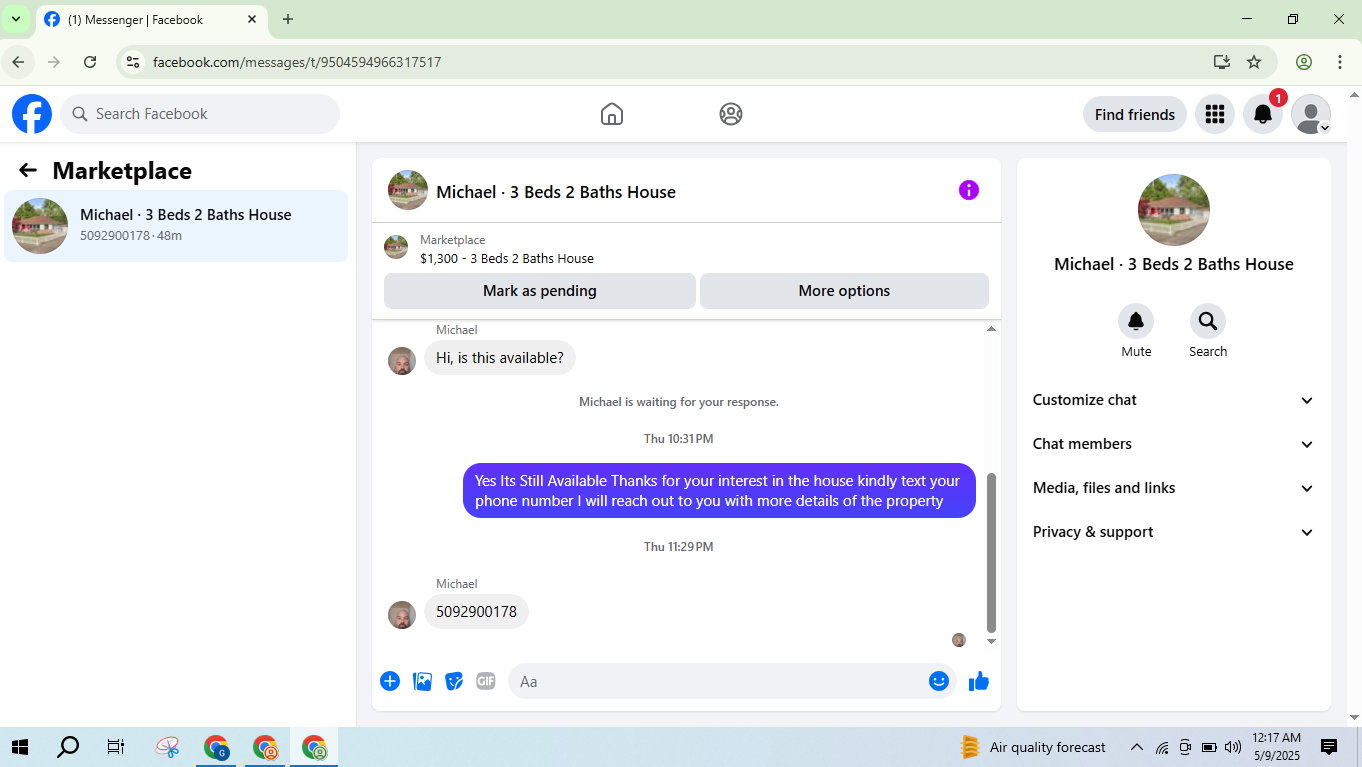
Task: Expand Privacy & support section
Action: [x=1174, y=532]
